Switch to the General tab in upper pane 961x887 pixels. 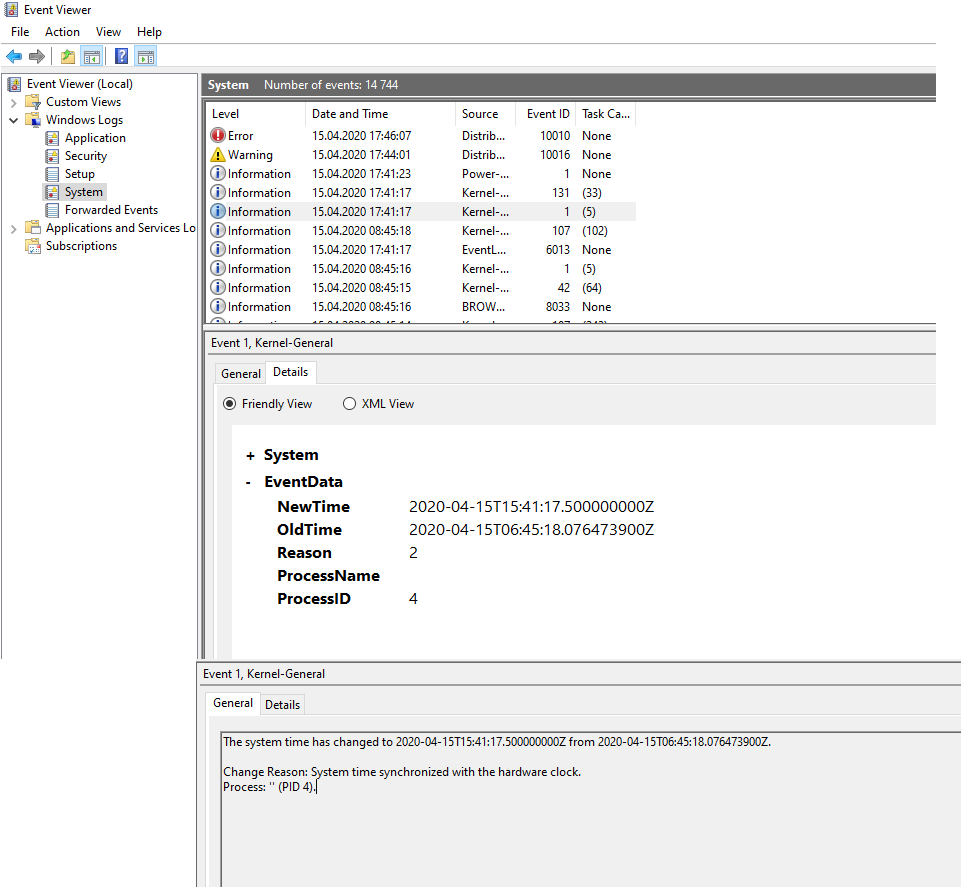[x=241, y=373]
